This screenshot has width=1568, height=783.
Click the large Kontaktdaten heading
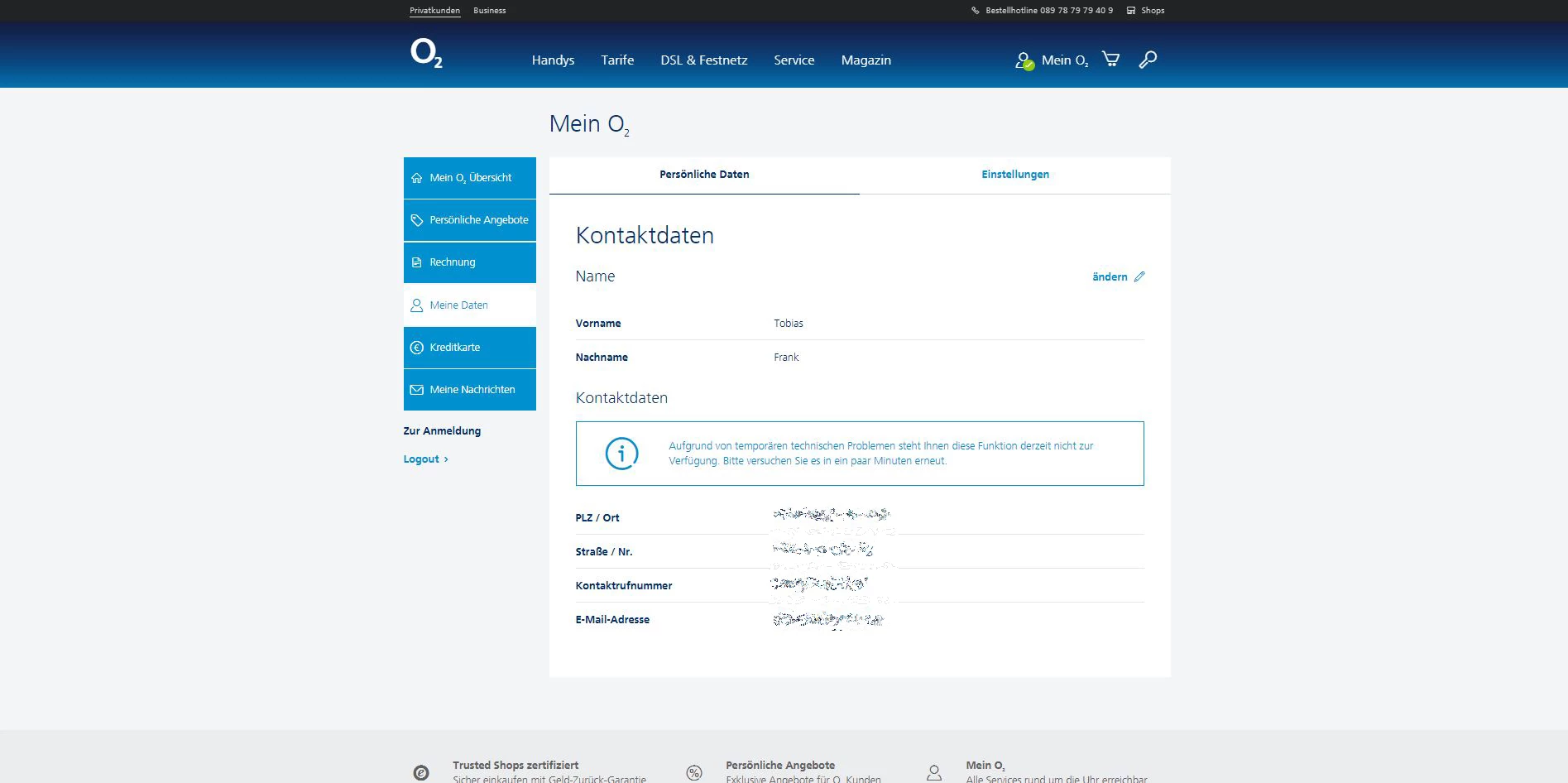pos(645,235)
